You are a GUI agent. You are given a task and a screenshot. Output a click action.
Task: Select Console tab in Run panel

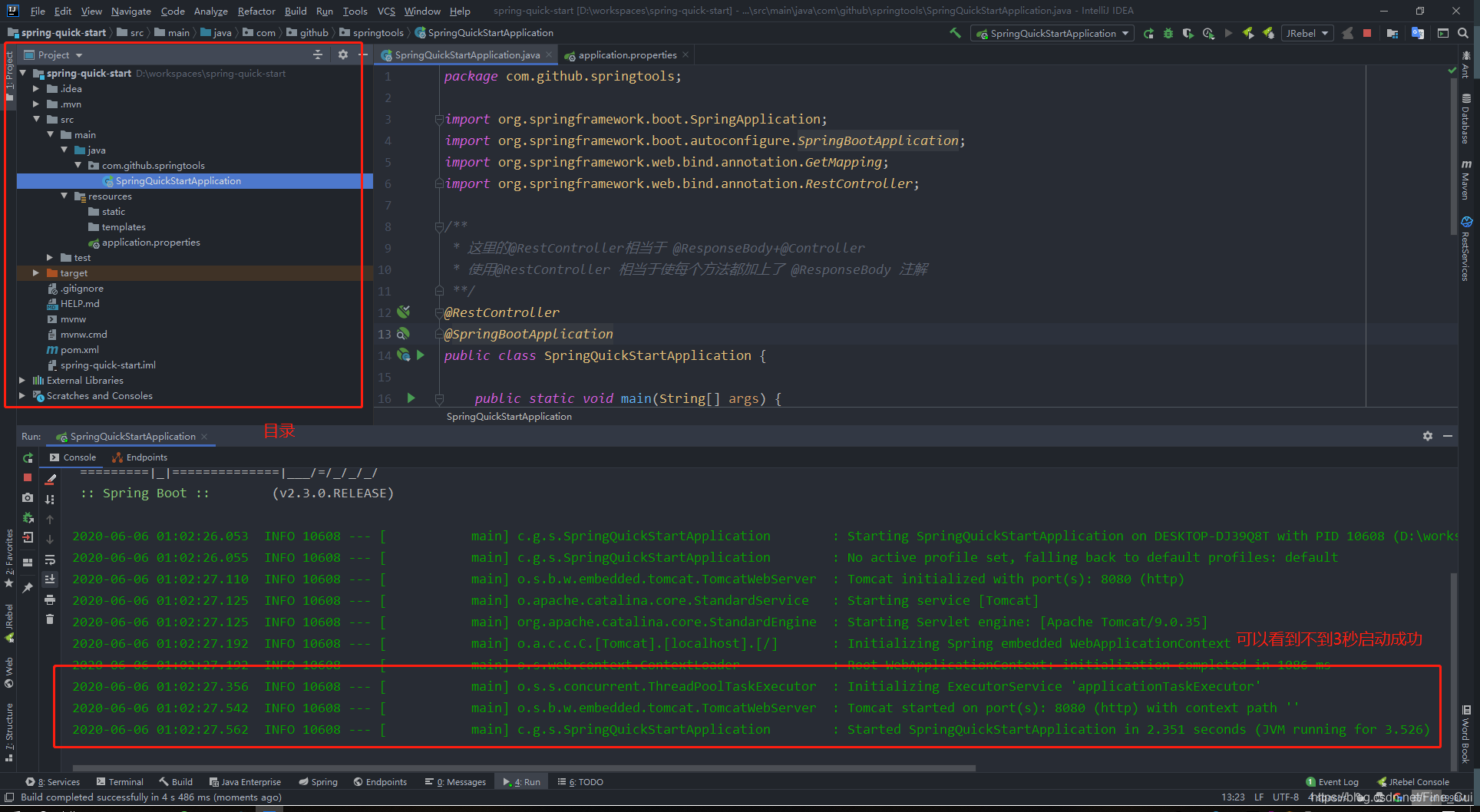click(x=73, y=457)
